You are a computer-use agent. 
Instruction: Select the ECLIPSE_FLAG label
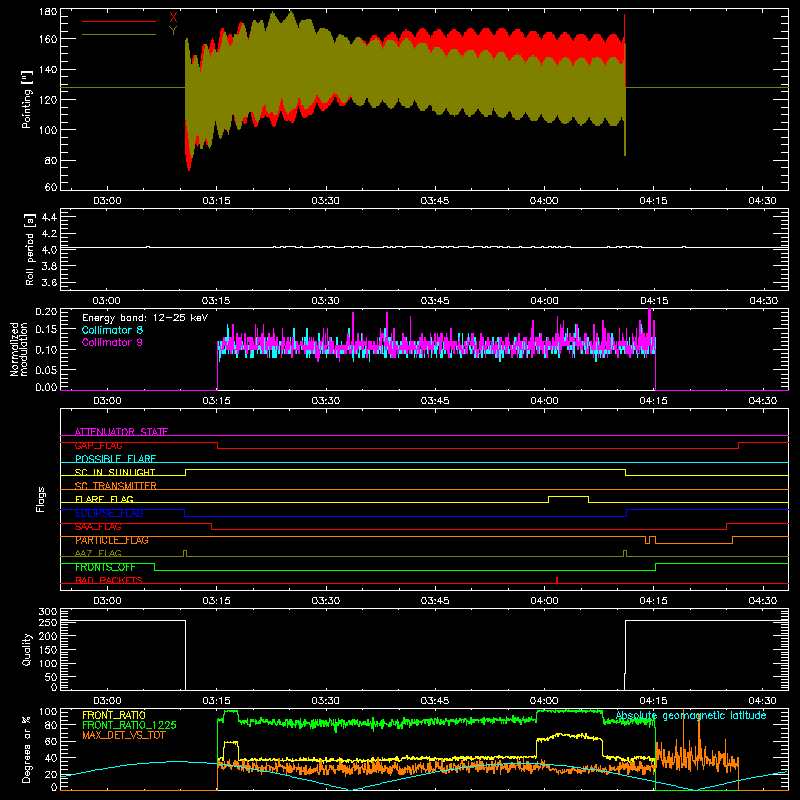coord(109,513)
